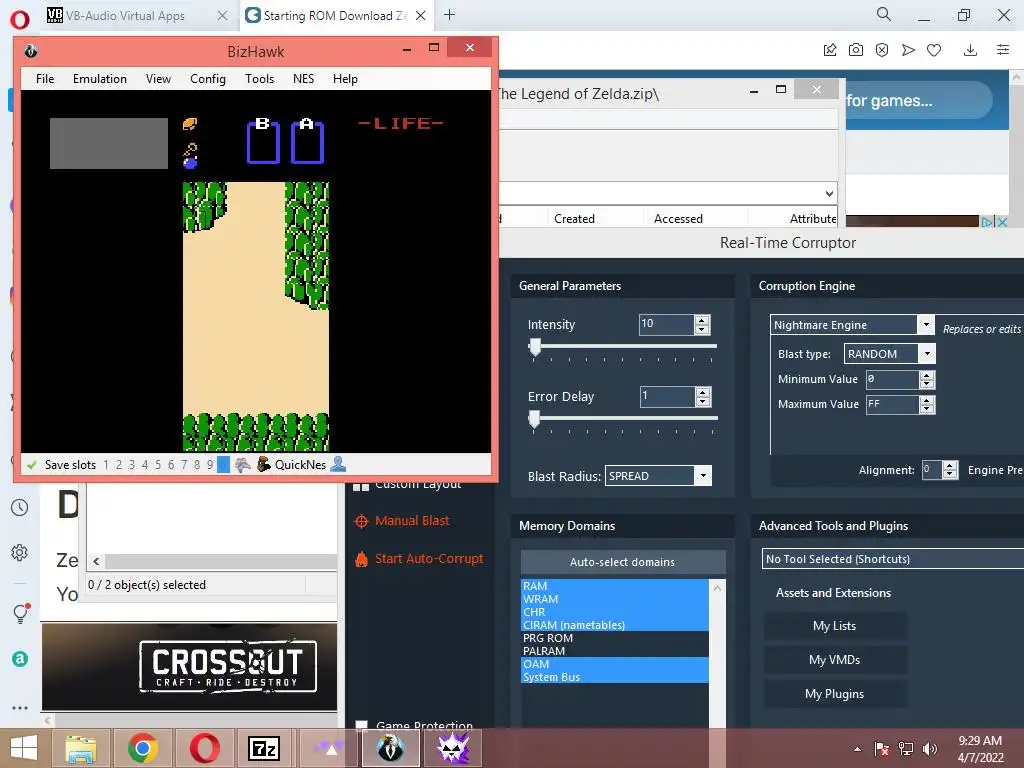Toggle the Game Protection checkbox
1024x768 pixels.
361,725
